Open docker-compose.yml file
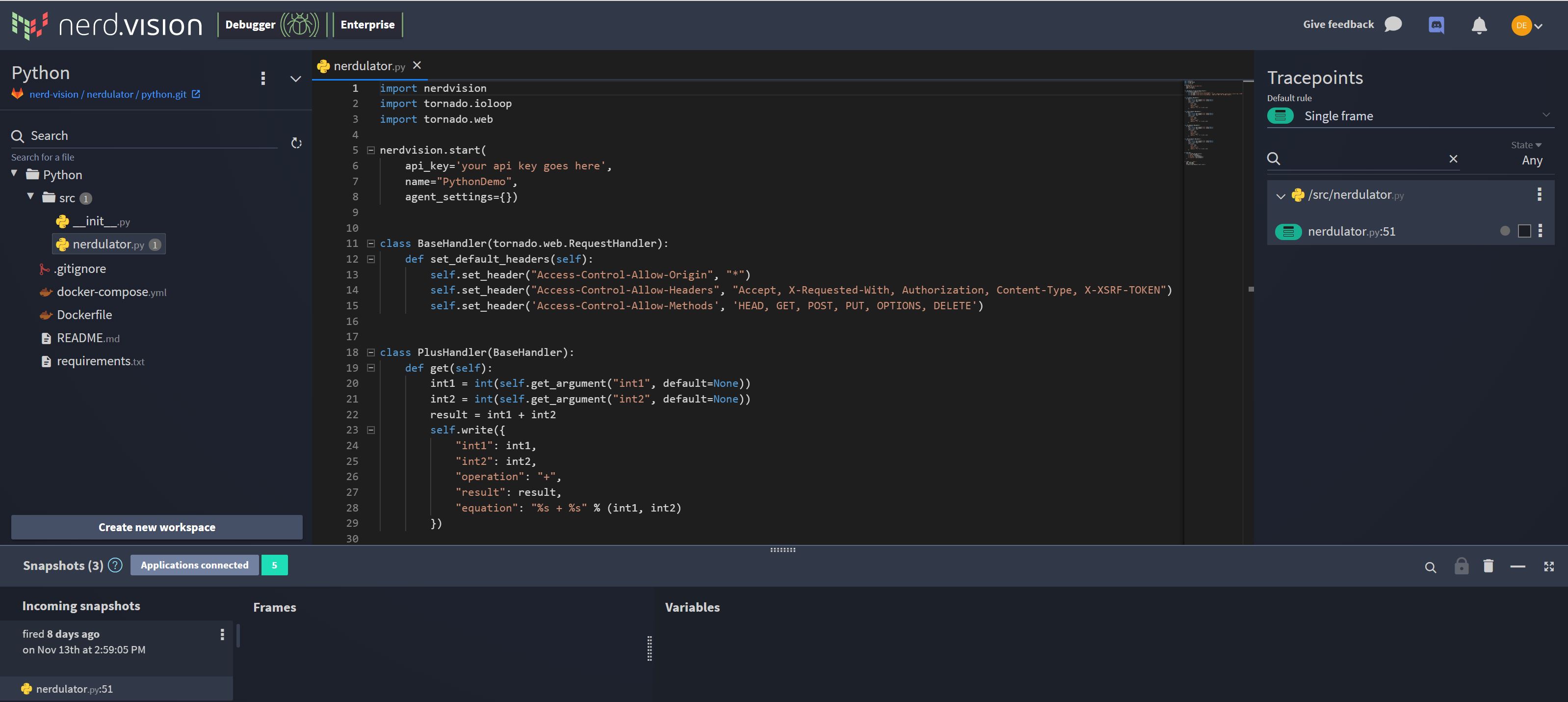This screenshot has width=1568, height=702. click(x=103, y=292)
